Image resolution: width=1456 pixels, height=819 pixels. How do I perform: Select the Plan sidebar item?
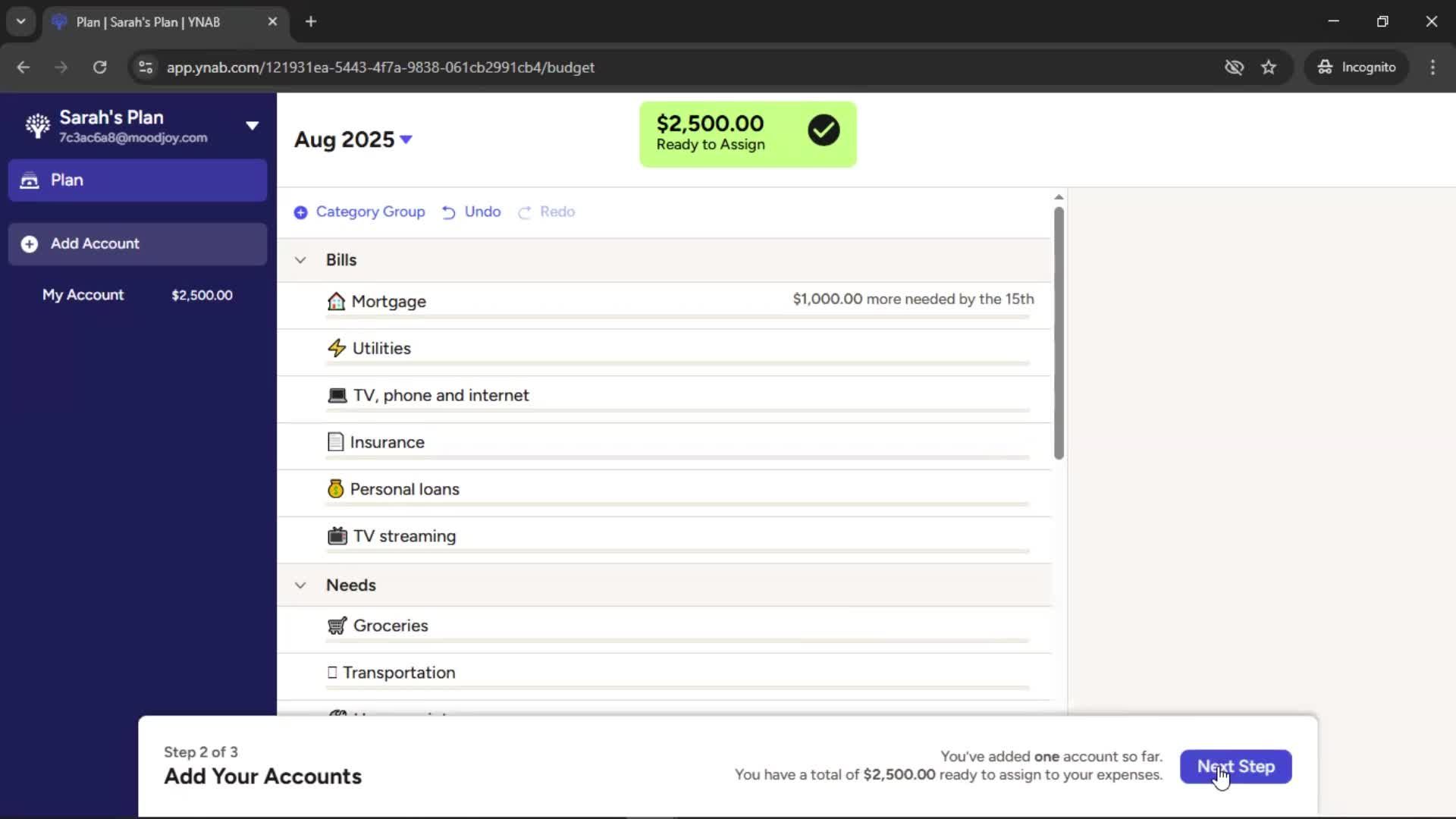point(137,180)
